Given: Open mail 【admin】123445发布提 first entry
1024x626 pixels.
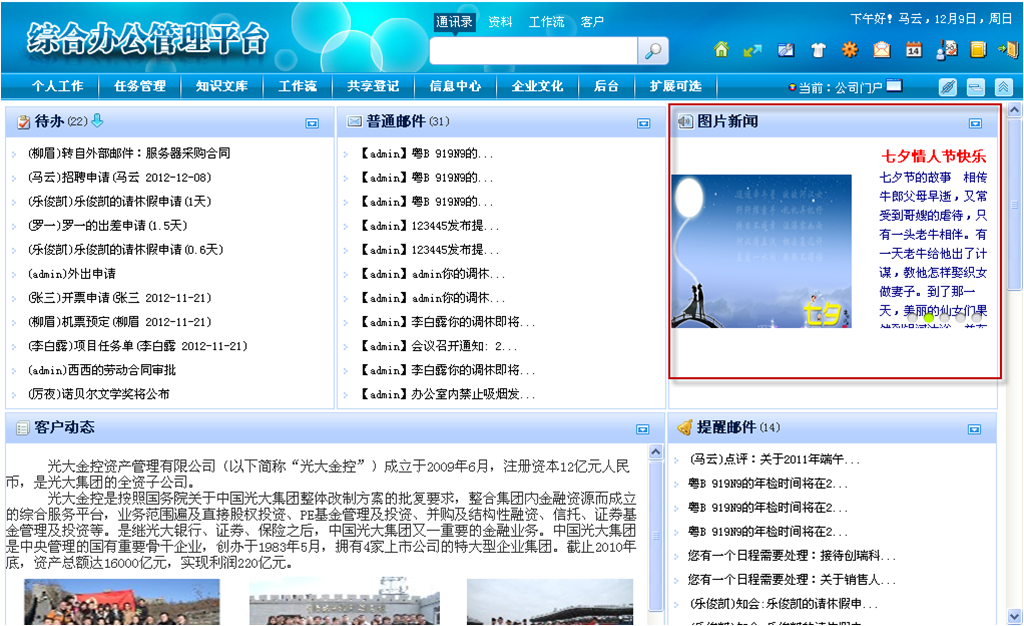Looking at the screenshot, I should (x=430, y=226).
